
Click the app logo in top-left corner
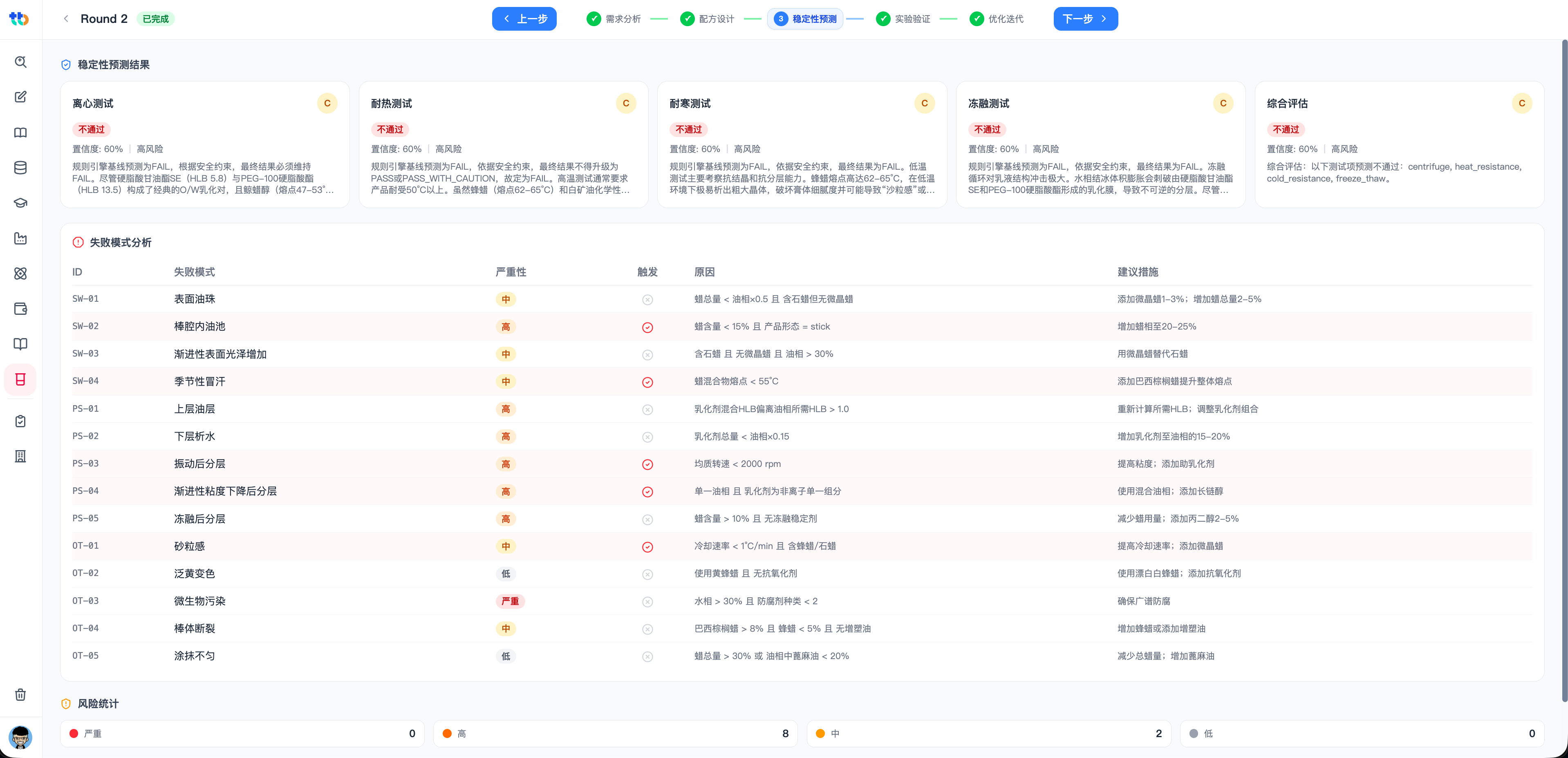[20, 19]
